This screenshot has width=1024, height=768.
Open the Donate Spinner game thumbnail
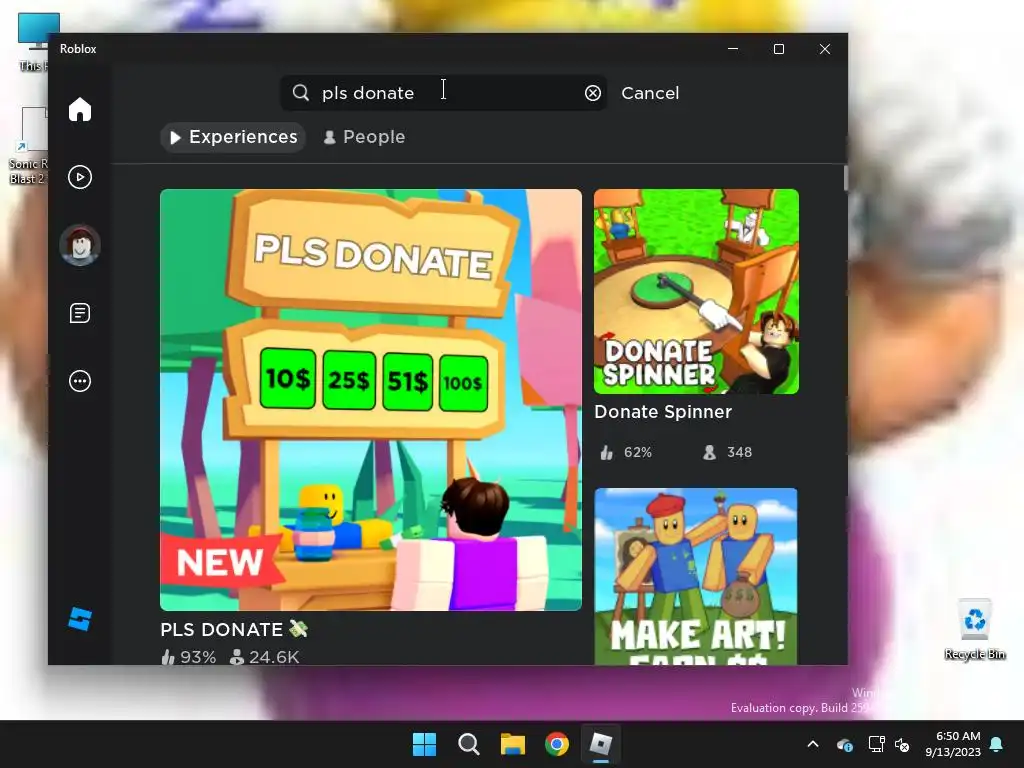click(696, 291)
